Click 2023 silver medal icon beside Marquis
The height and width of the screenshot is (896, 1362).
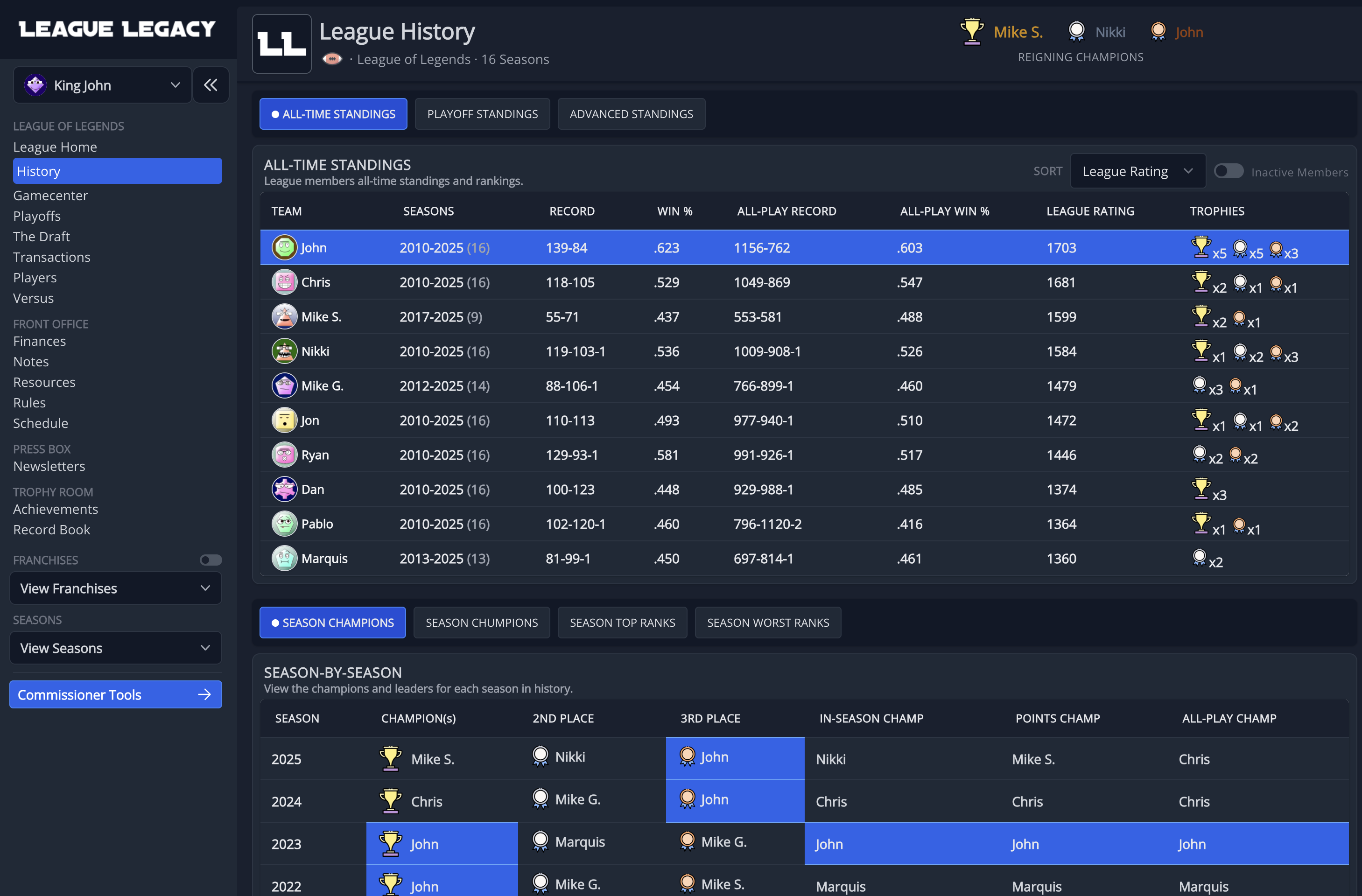540,841
